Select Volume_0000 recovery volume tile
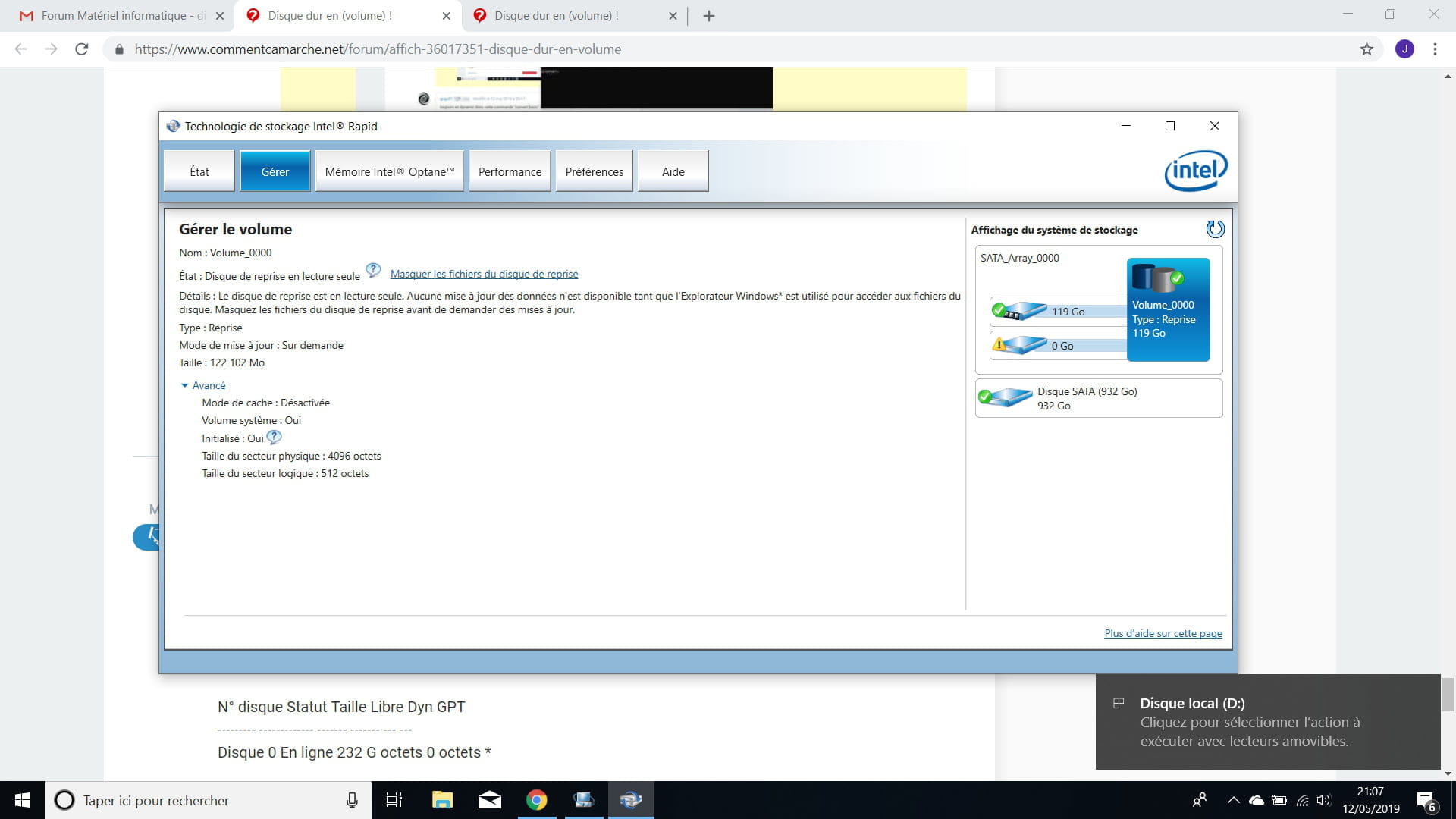The width and height of the screenshot is (1456, 819). click(1168, 309)
